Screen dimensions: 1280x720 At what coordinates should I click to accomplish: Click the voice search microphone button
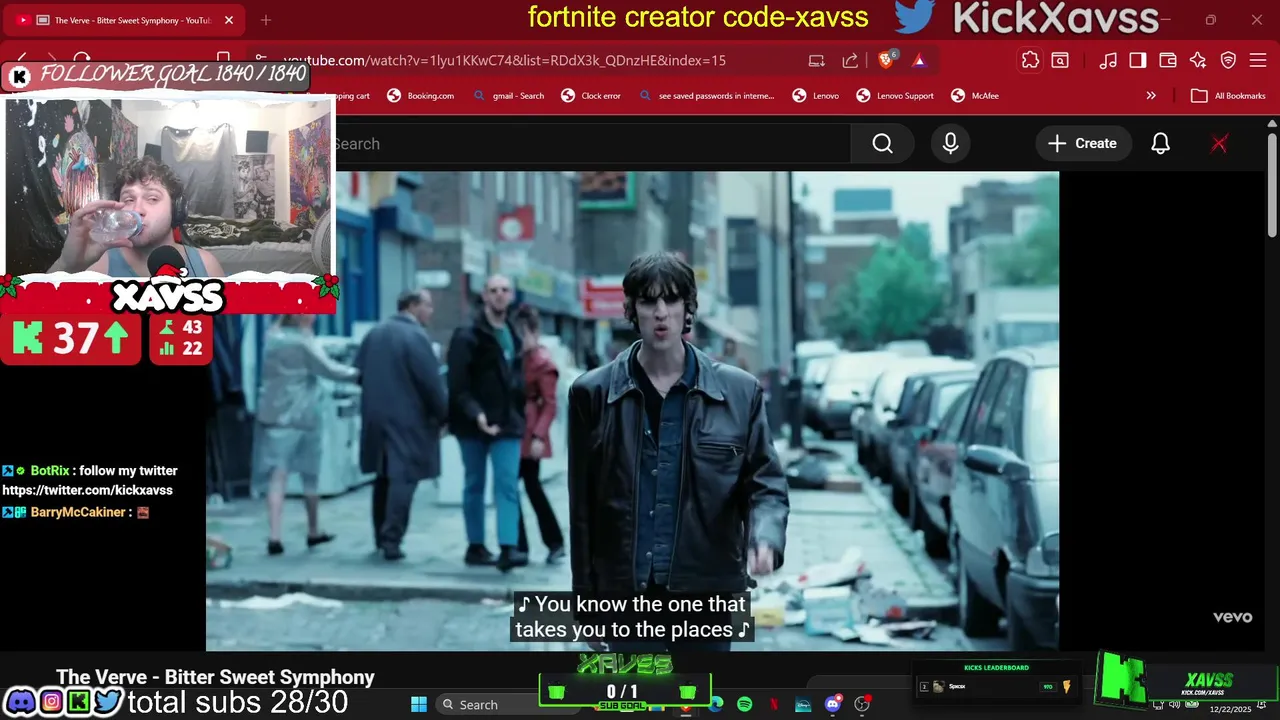950,144
